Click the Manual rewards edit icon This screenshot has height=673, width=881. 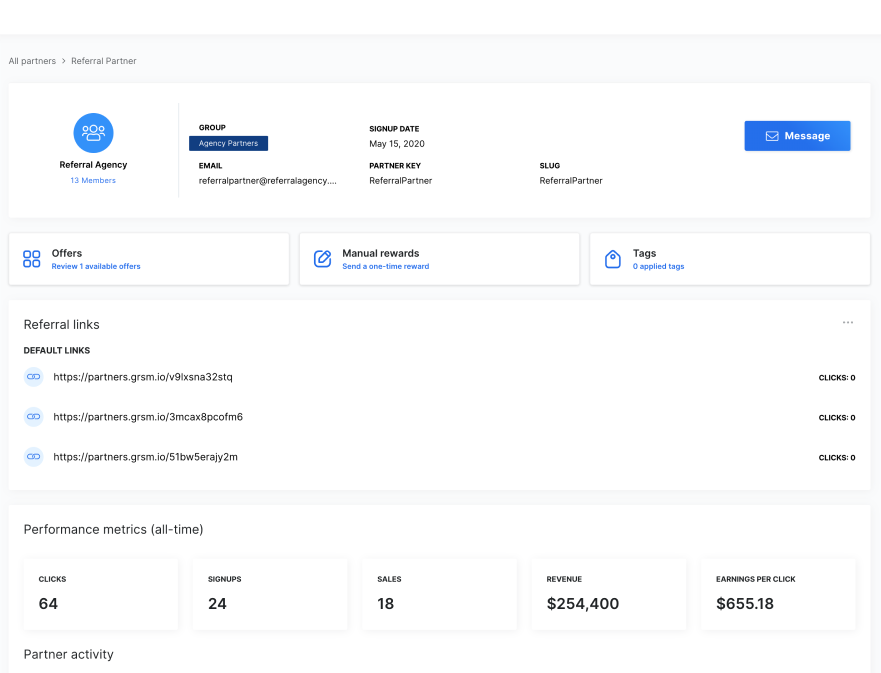pos(323,259)
